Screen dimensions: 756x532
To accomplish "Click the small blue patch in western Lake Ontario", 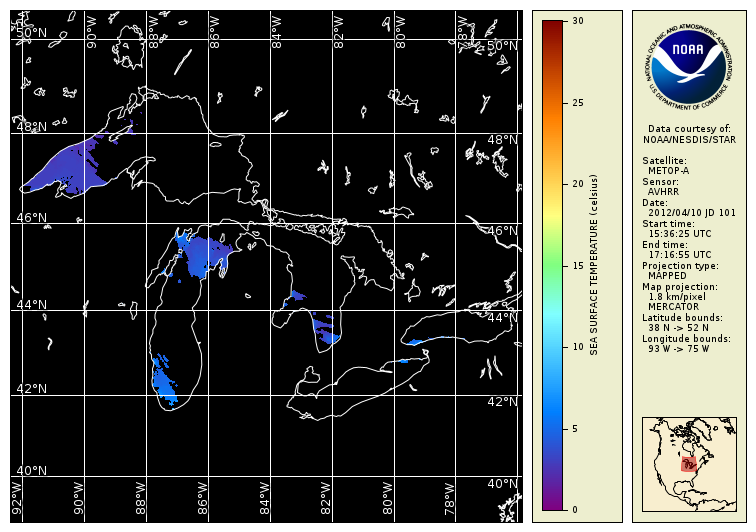I will pos(414,342).
